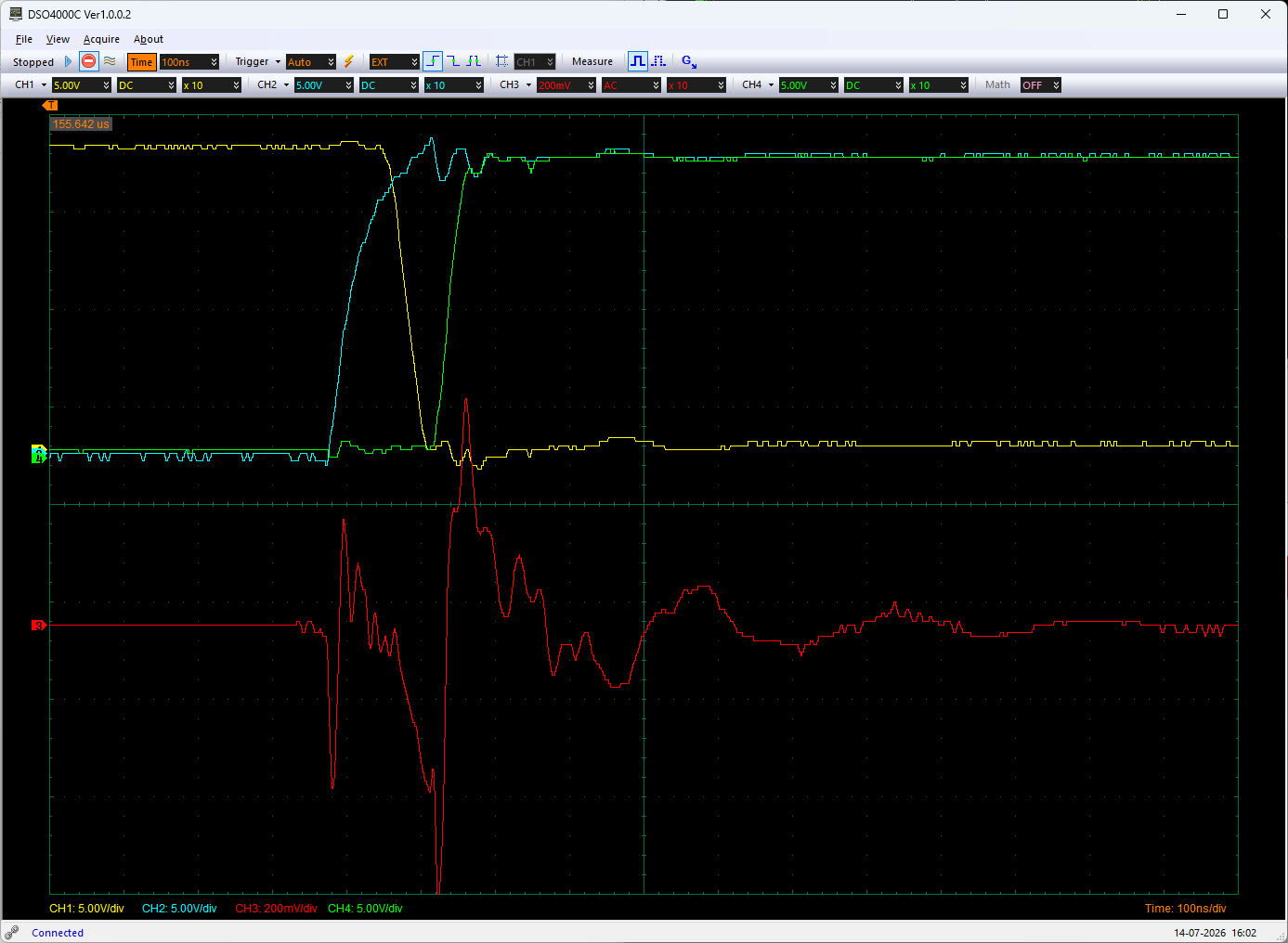
Task: Expand the Trigger menu arrow
Action: pos(278,62)
